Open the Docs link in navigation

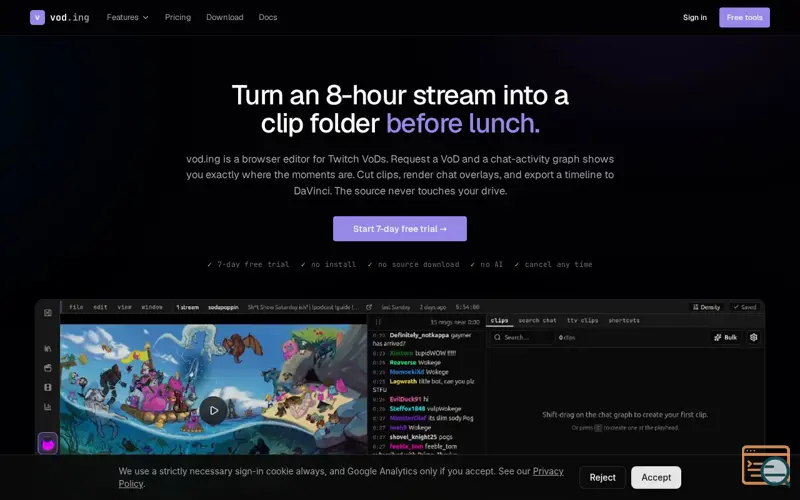point(268,17)
